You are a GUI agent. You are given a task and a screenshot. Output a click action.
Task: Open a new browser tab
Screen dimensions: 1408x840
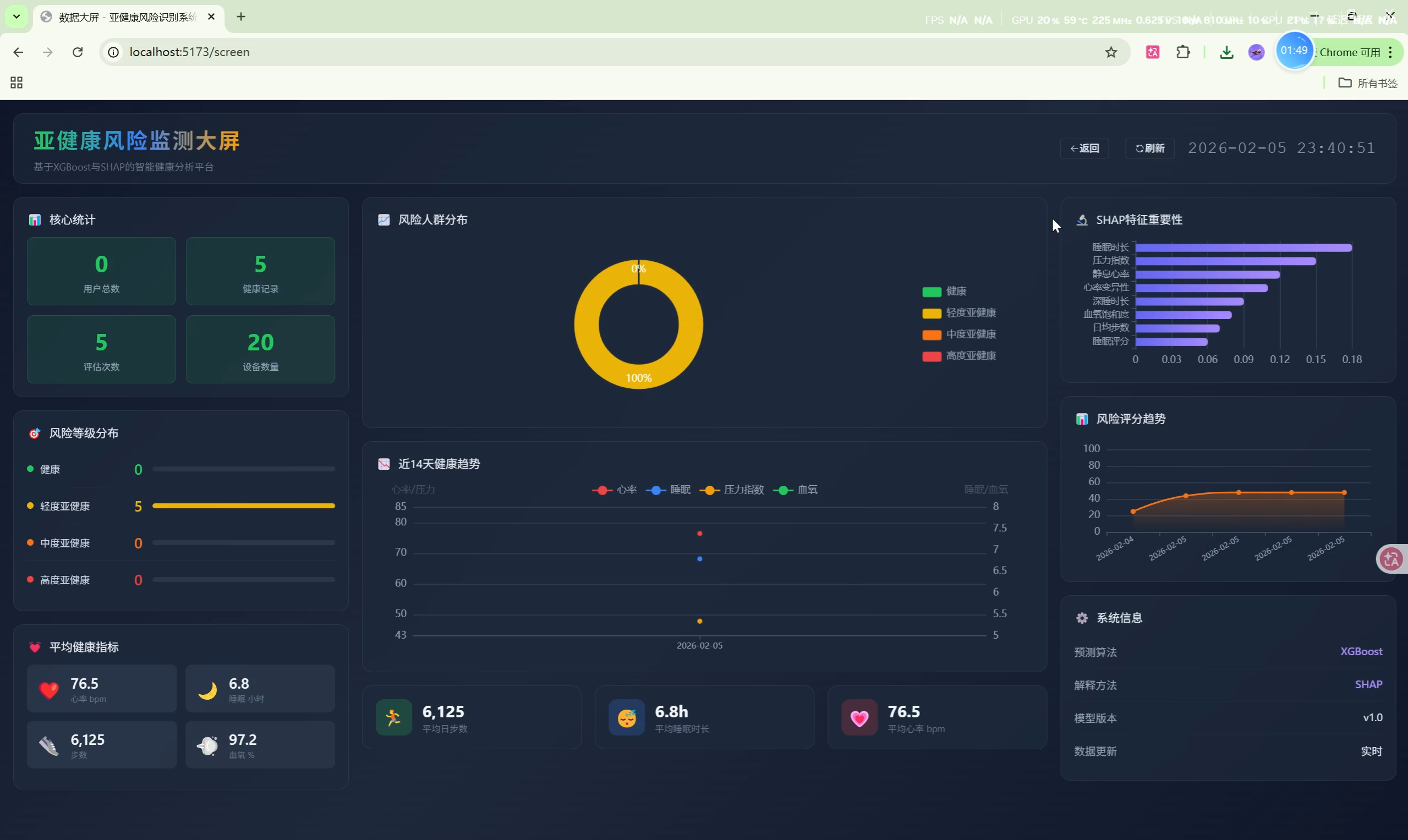pos(241,17)
